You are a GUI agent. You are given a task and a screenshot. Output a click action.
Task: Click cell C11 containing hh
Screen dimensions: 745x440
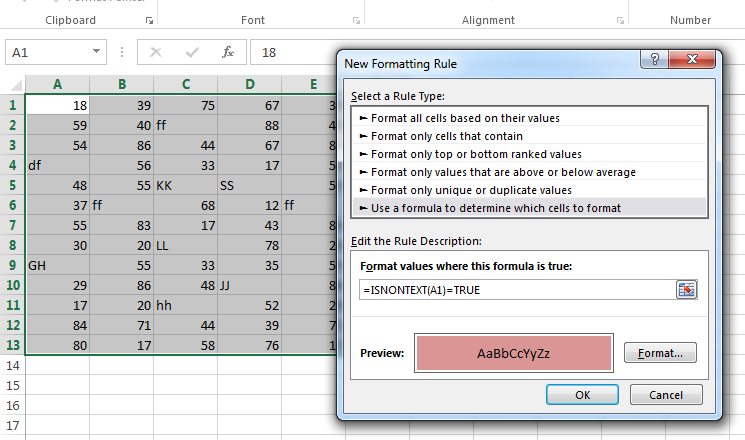(186, 305)
